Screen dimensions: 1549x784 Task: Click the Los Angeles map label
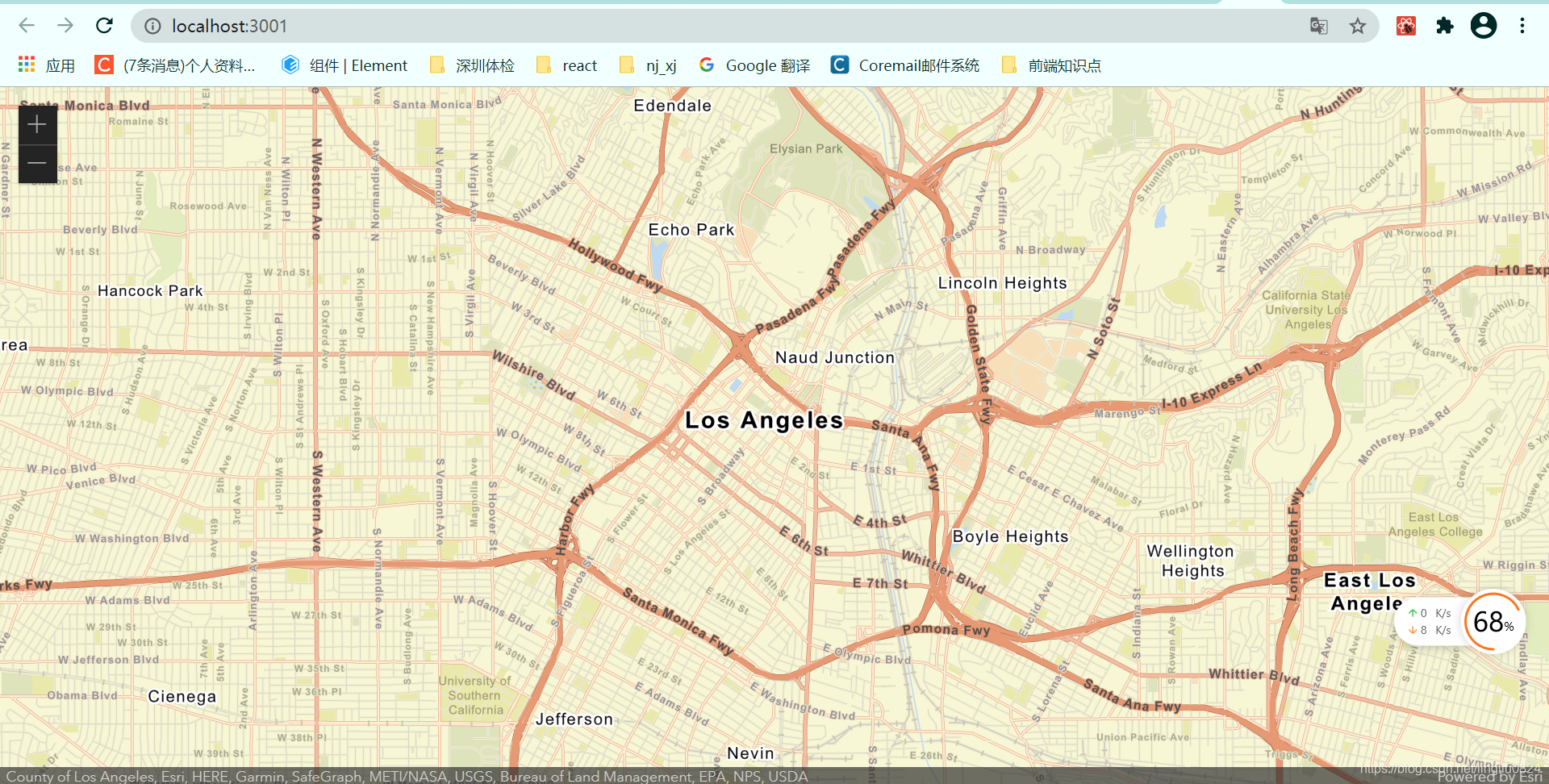pos(763,420)
